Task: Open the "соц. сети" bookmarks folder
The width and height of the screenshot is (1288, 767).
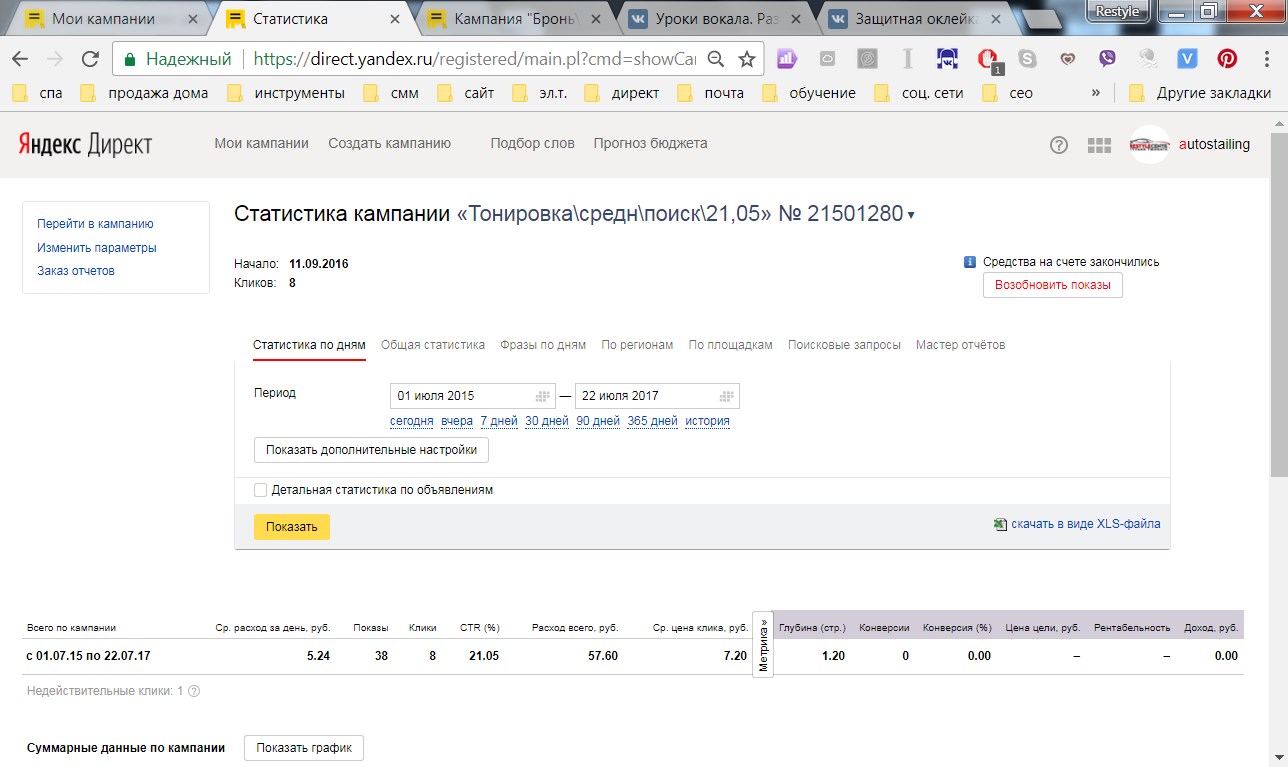Action: coord(919,93)
